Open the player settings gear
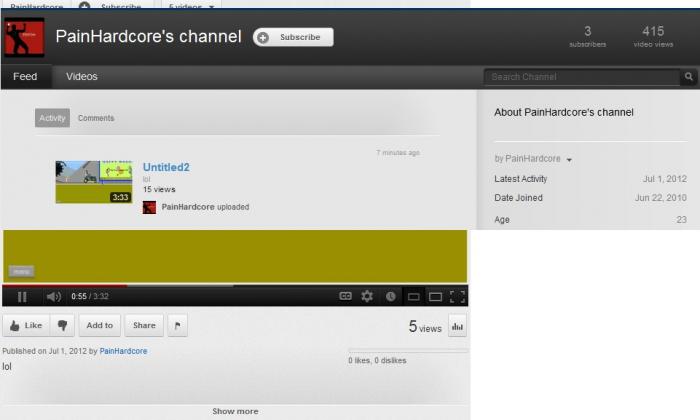The image size is (700, 420). click(367, 296)
